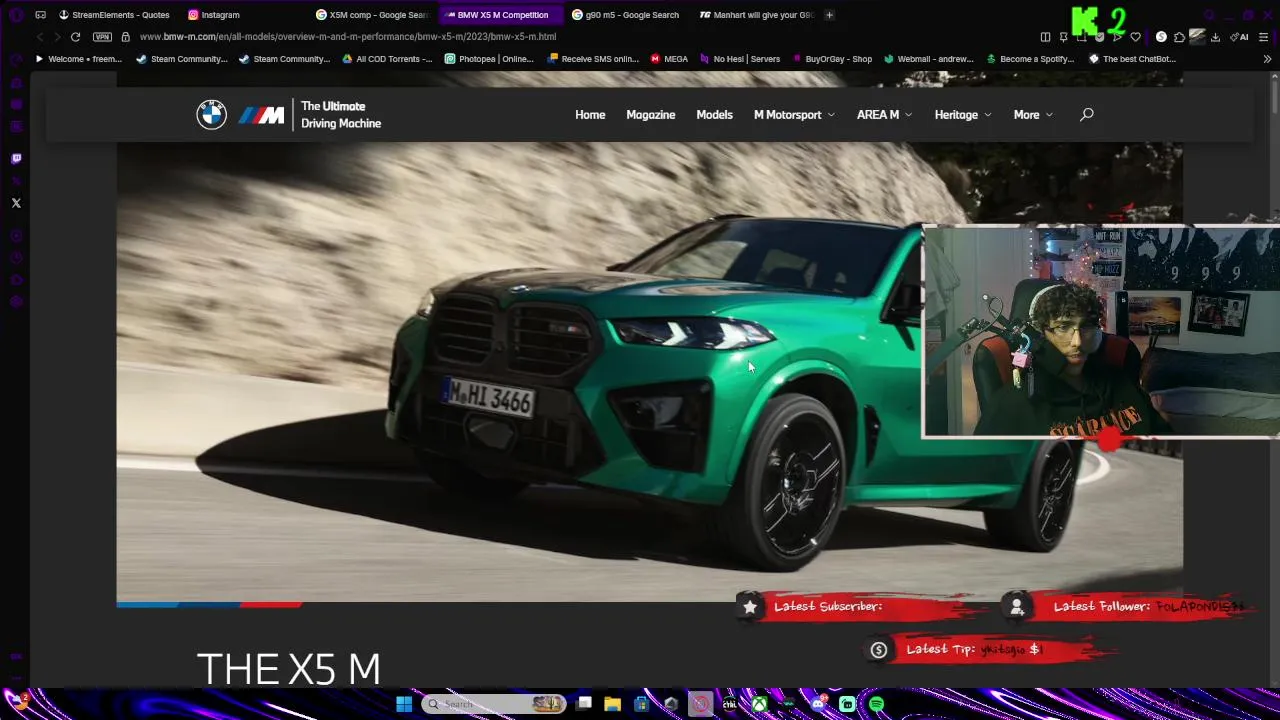Image resolution: width=1280 pixels, height=720 pixels.
Task: Open downloads icon in browser toolbar
Action: tap(1215, 37)
